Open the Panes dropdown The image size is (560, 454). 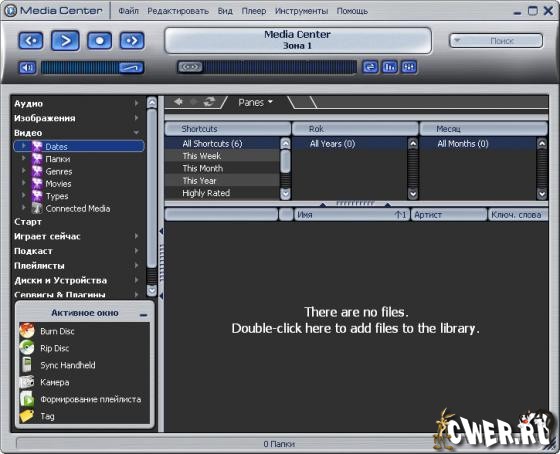(255, 103)
